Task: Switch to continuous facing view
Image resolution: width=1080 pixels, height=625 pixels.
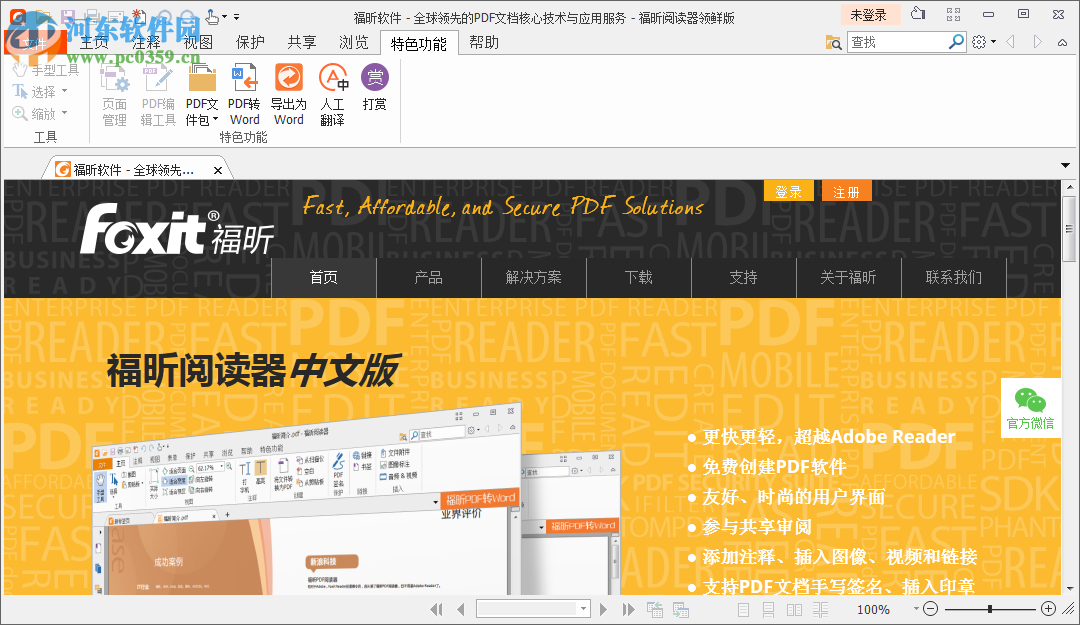Action: 820,610
